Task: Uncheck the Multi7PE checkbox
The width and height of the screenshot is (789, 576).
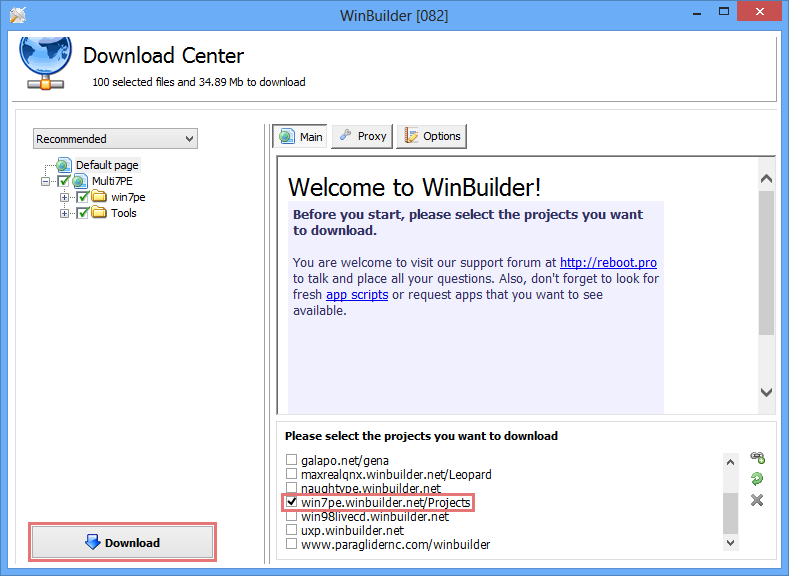Action: point(64,181)
